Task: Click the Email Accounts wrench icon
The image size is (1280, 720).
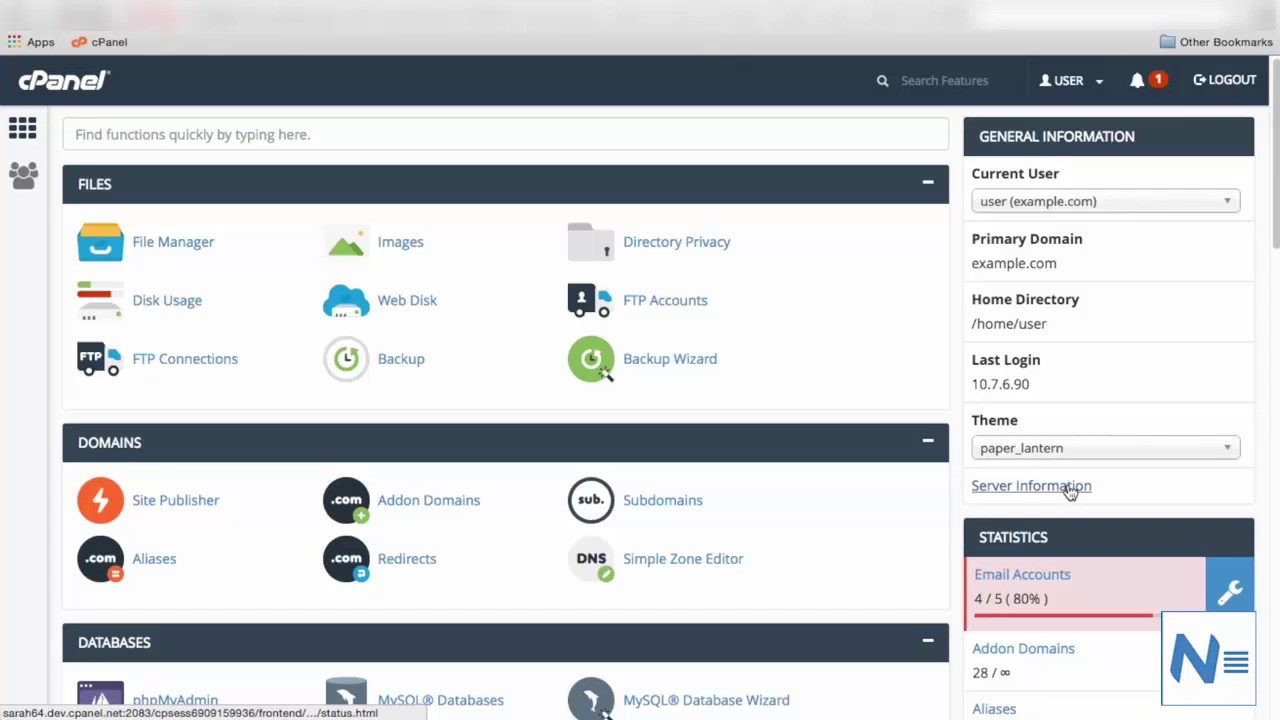Action: [x=1230, y=593]
